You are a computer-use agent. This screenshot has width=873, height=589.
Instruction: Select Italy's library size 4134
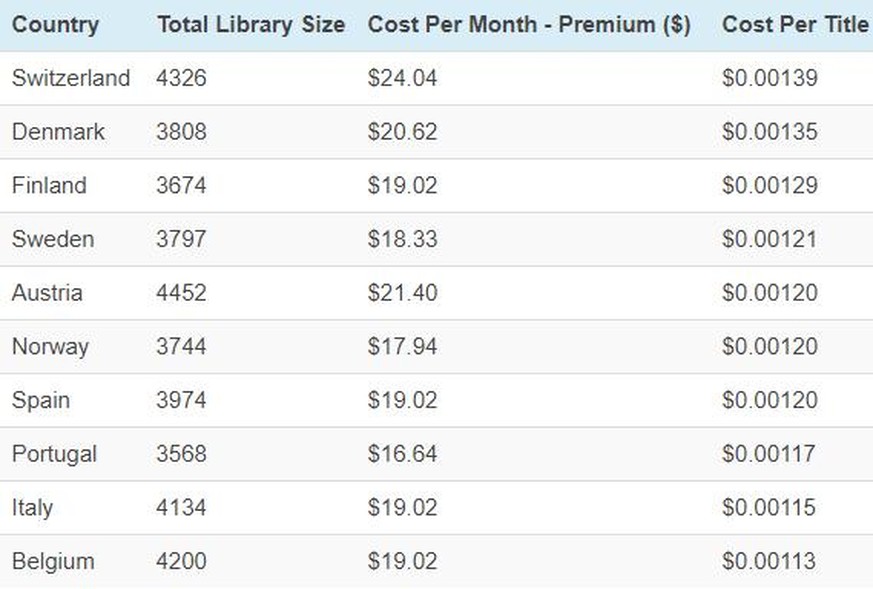pos(181,508)
